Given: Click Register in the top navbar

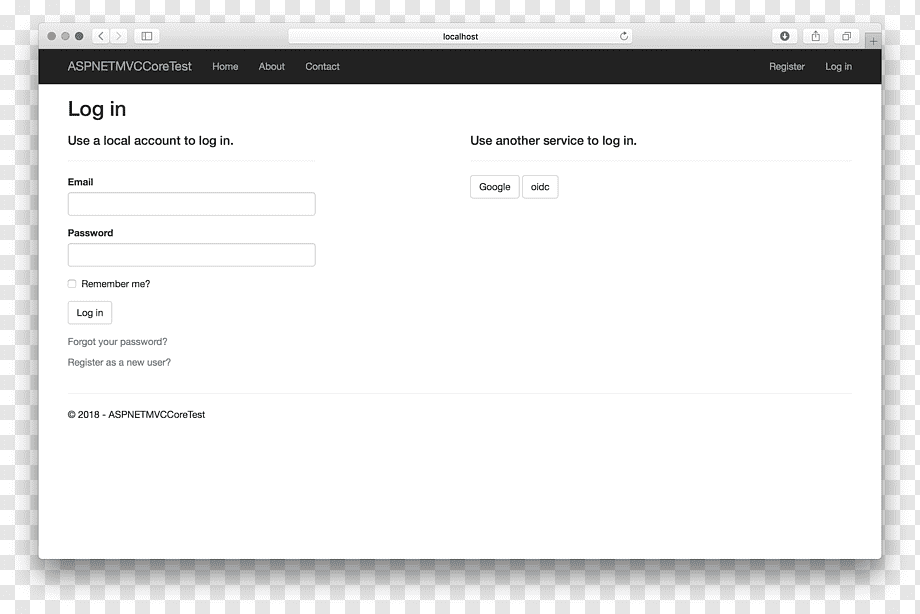Looking at the screenshot, I should coord(787,67).
